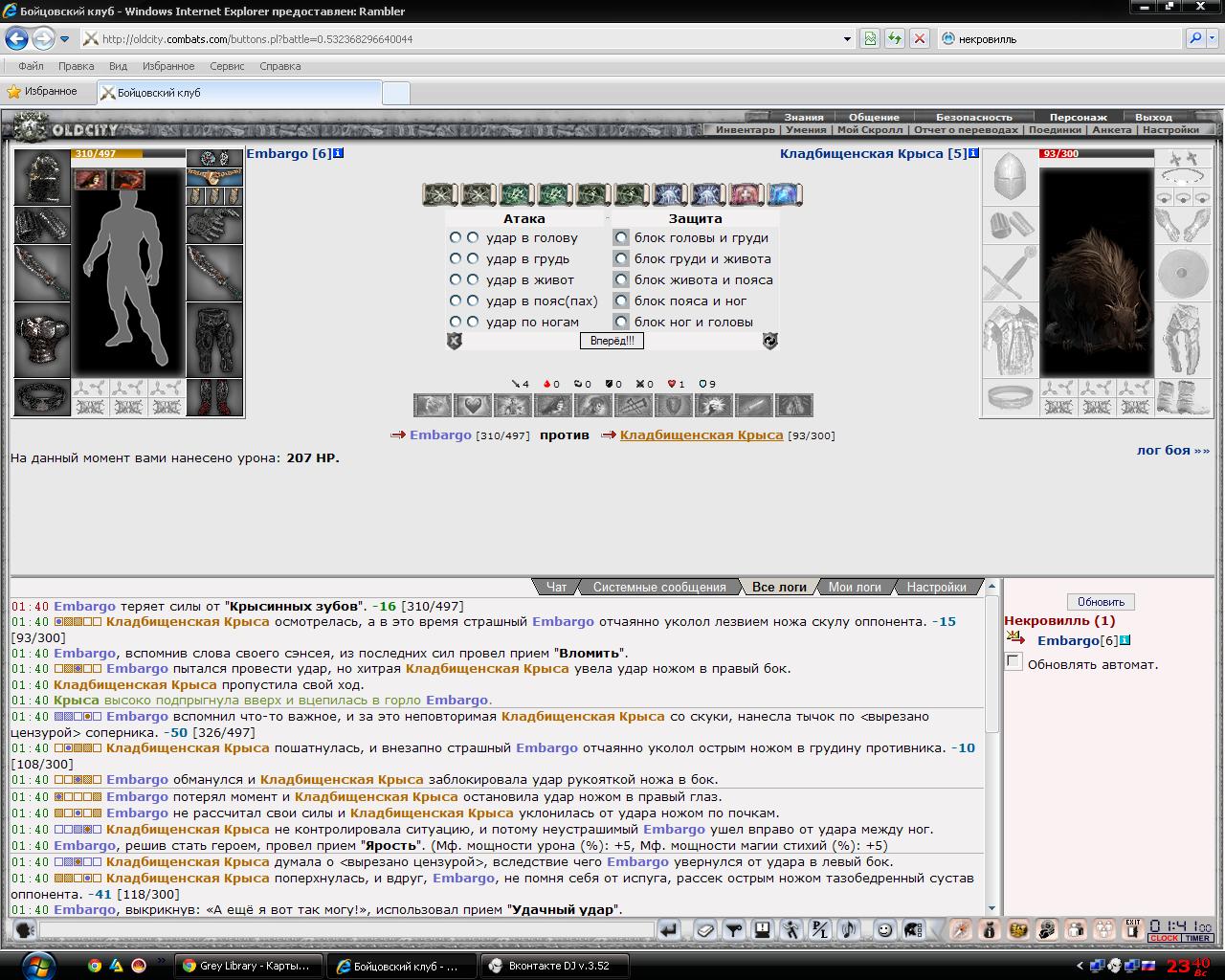Click the shield refresh icon below defenses
This screenshot has width=1225, height=980.
point(769,341)
